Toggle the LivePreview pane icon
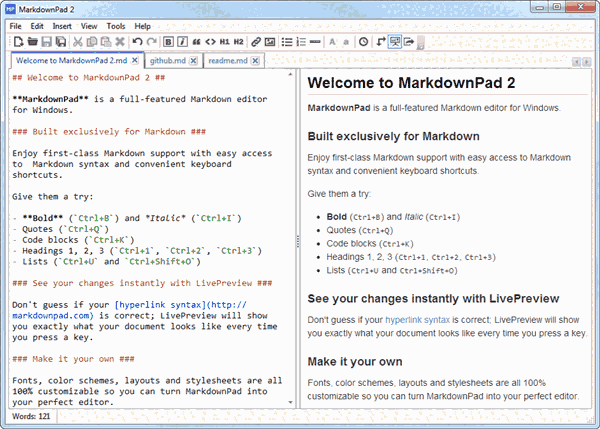The width and height of the screenshot is (600, 429). [395, 41]
